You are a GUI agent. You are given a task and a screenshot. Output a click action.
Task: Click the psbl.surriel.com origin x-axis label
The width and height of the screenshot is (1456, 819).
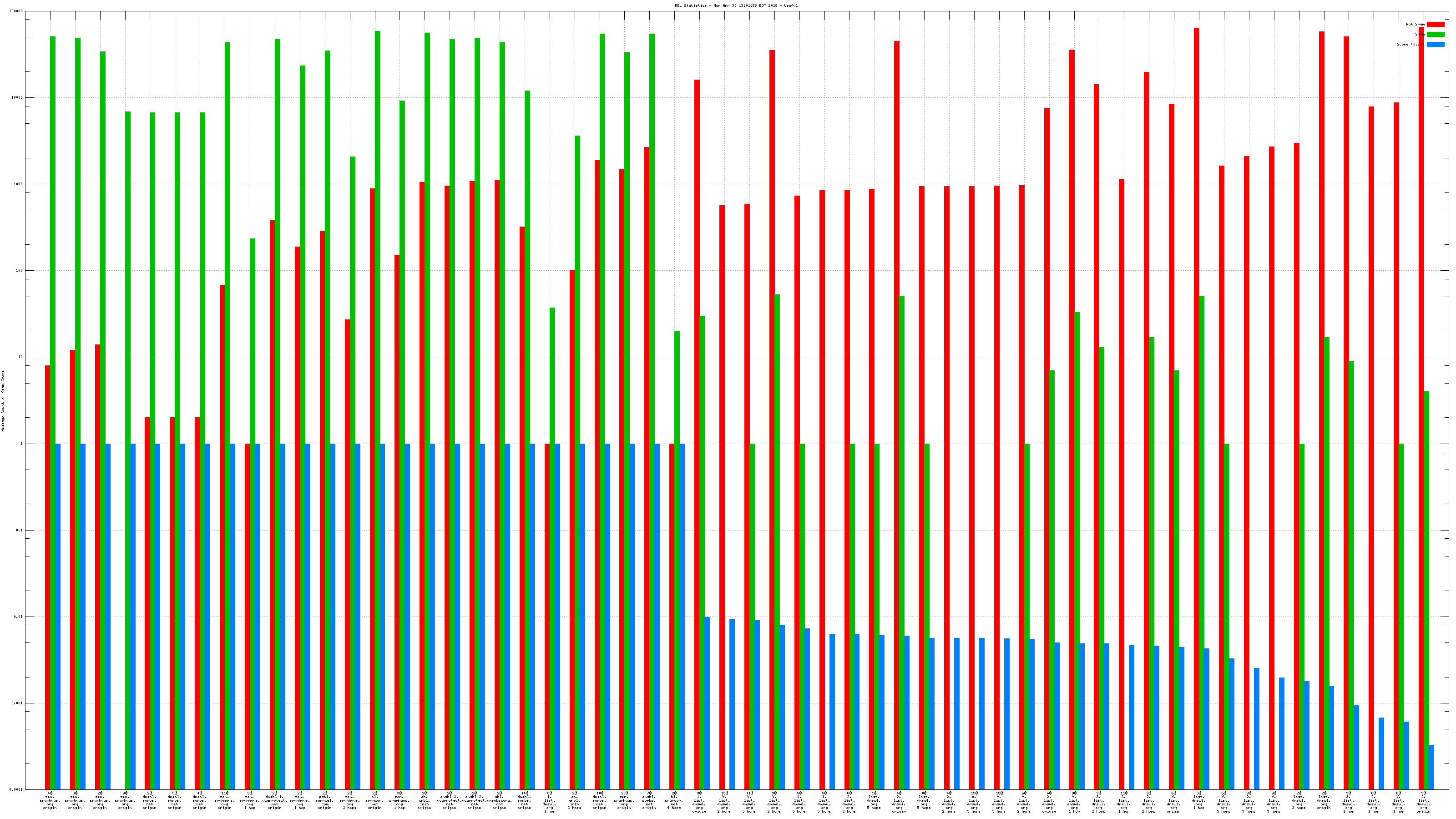click(324, 800)
